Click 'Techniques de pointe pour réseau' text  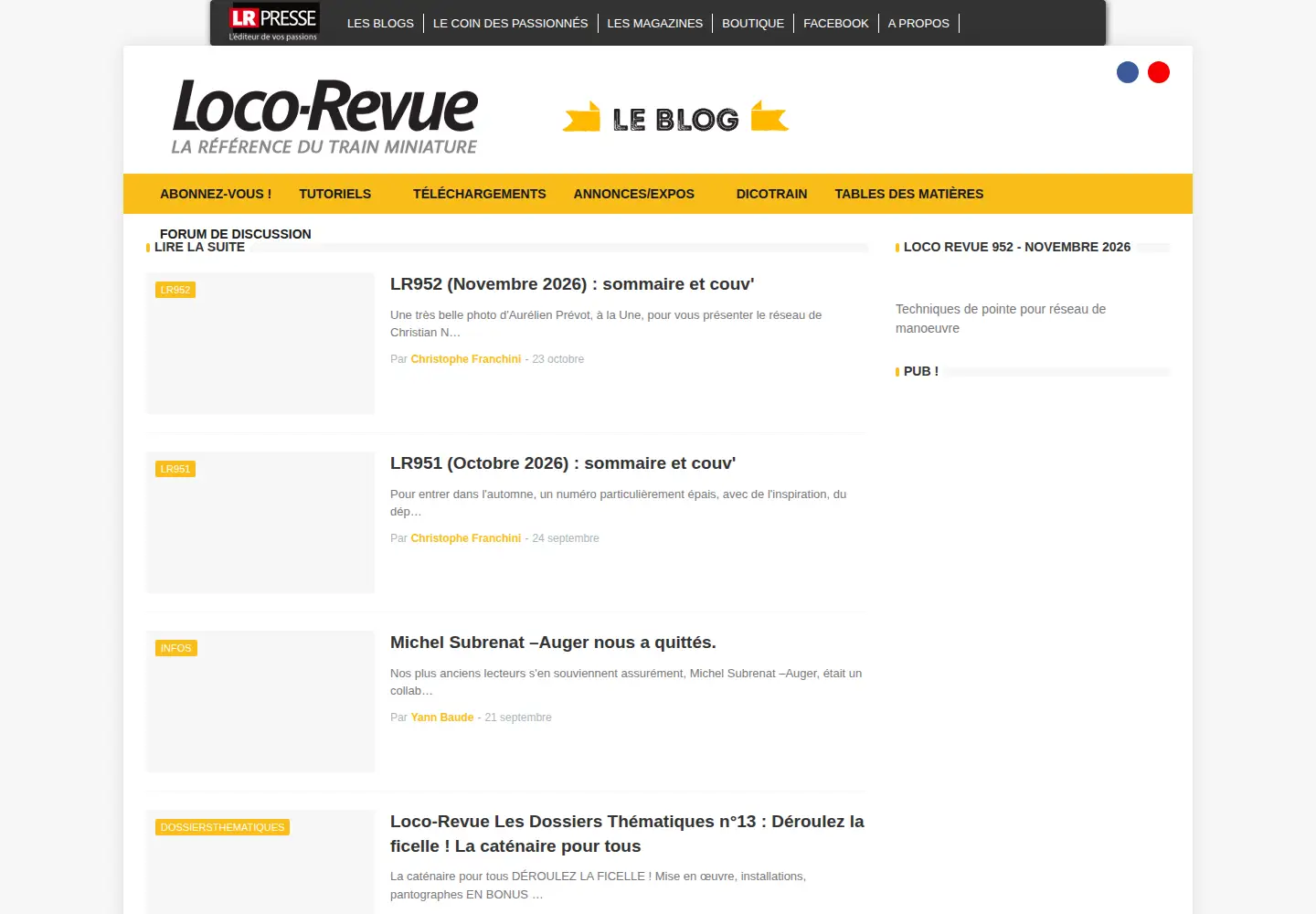coord(1001,318)
